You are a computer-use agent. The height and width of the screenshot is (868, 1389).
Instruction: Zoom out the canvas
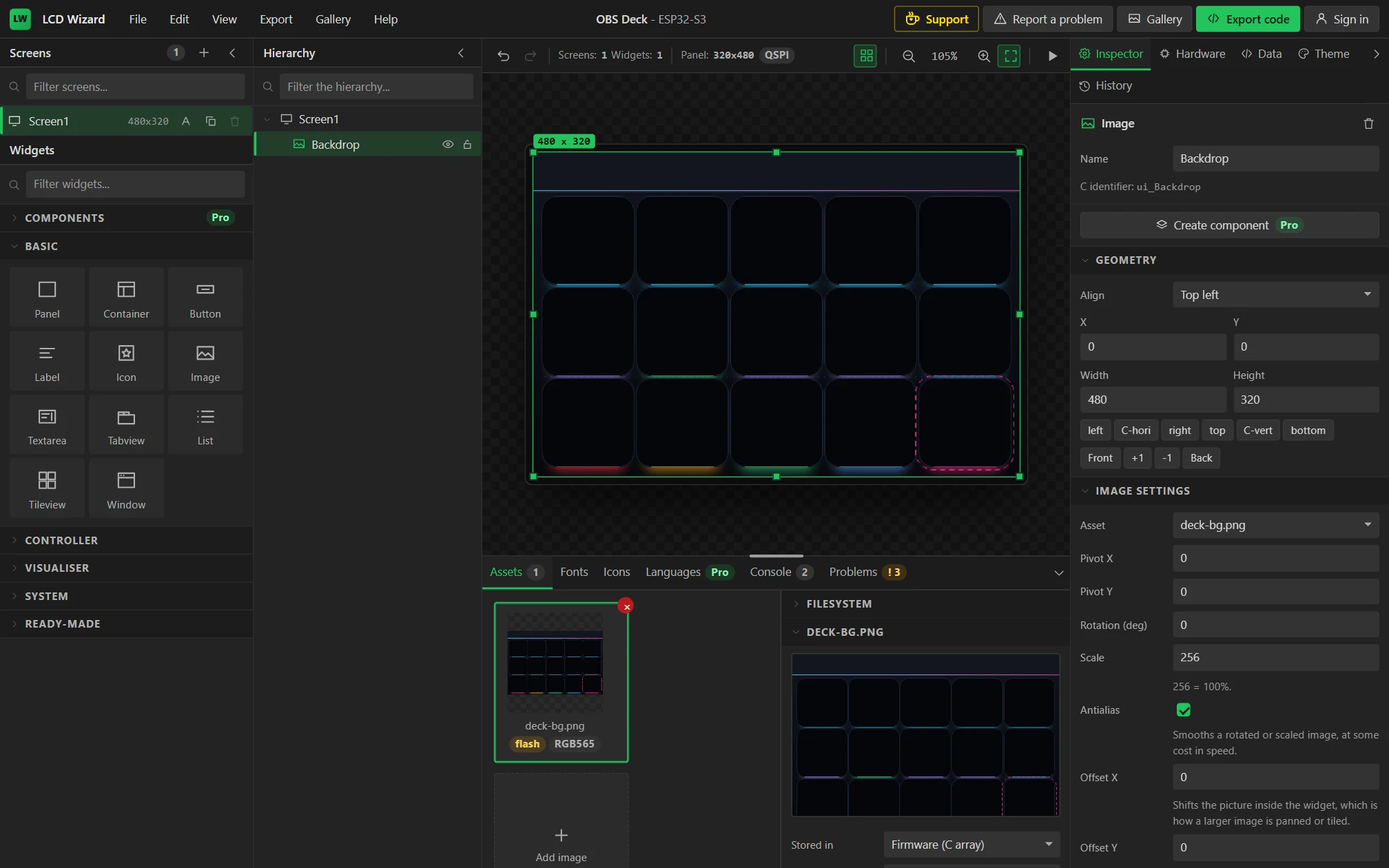tap(909, 56)
